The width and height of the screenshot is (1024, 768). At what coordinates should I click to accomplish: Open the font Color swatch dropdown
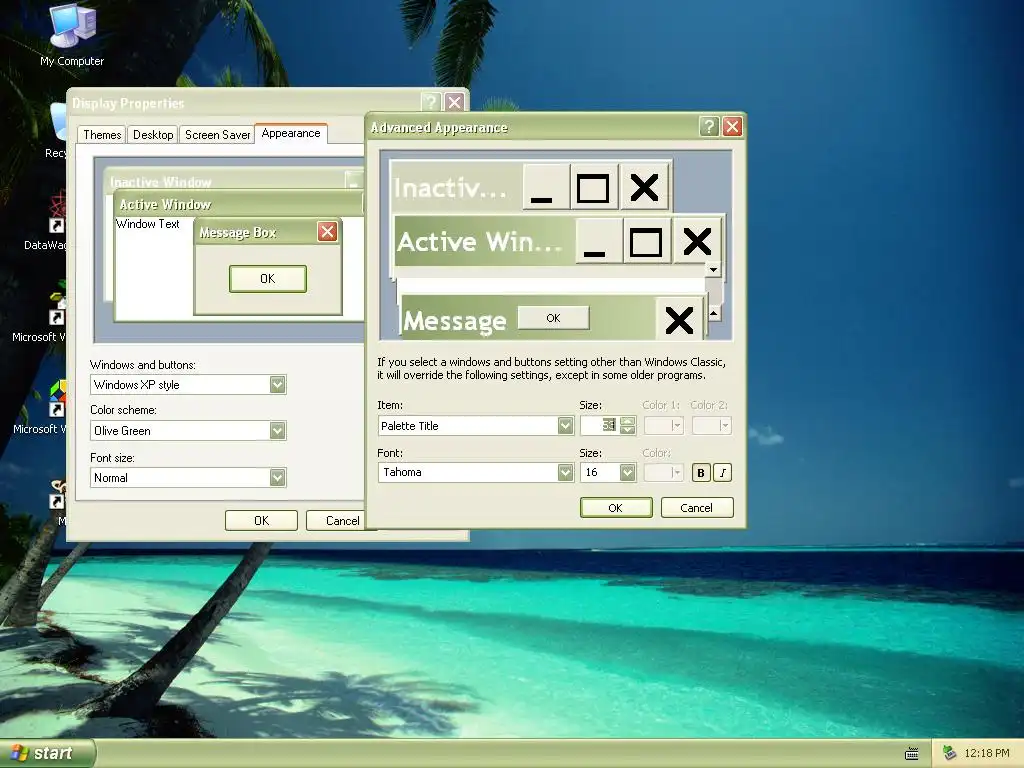point(664,472)
